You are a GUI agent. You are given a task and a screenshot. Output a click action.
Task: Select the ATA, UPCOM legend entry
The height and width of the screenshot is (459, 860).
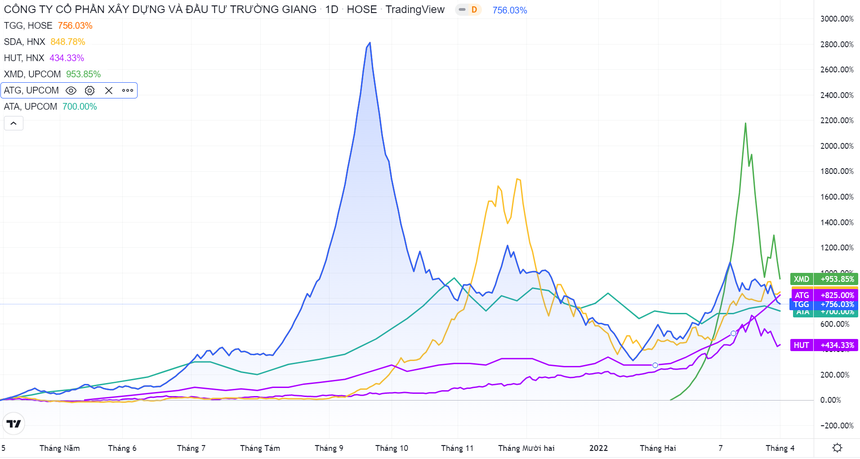pos(30,106)
